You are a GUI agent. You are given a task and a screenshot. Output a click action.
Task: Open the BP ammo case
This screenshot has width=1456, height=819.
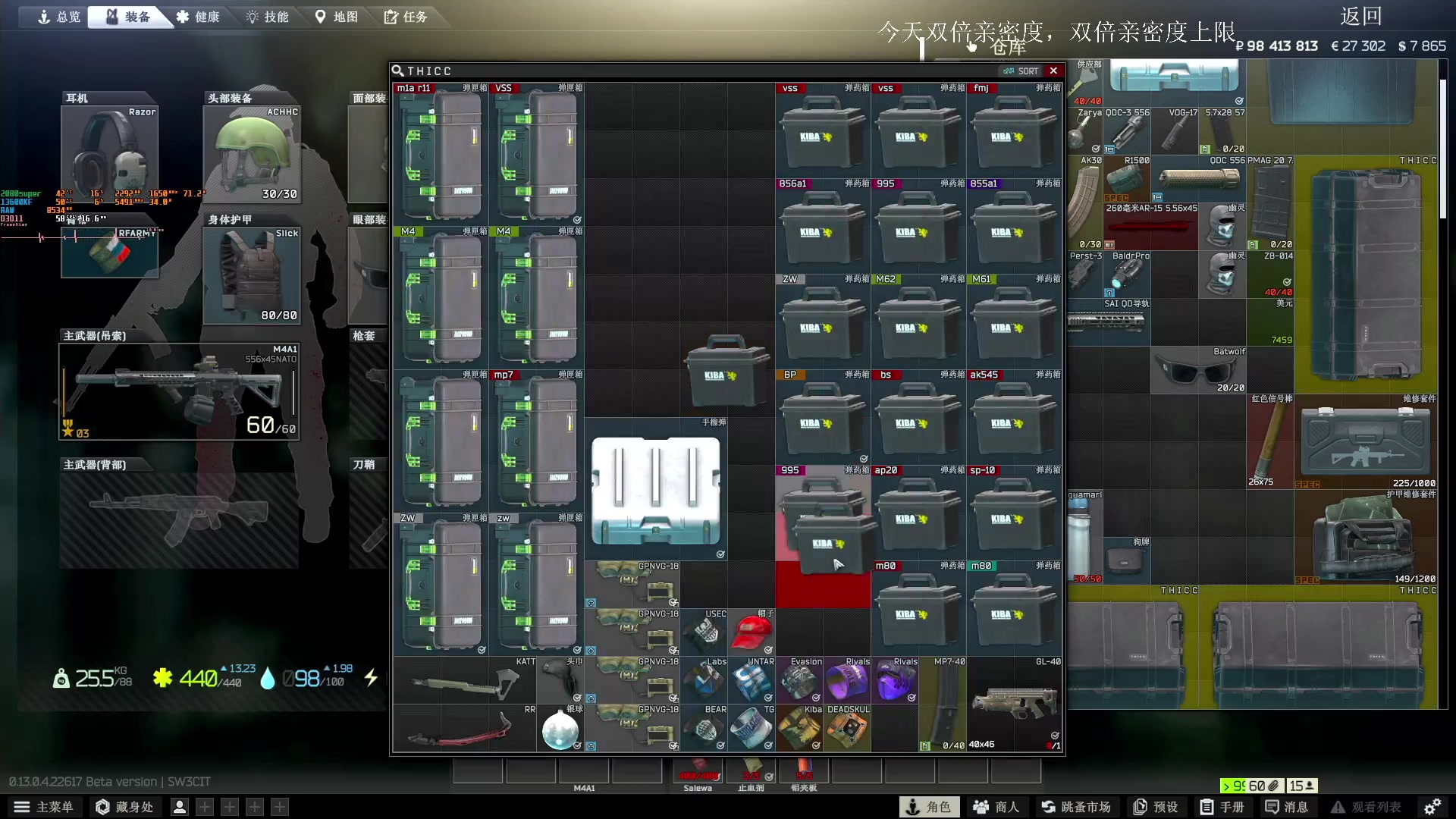pyautogui.click(x=823, y=418)
